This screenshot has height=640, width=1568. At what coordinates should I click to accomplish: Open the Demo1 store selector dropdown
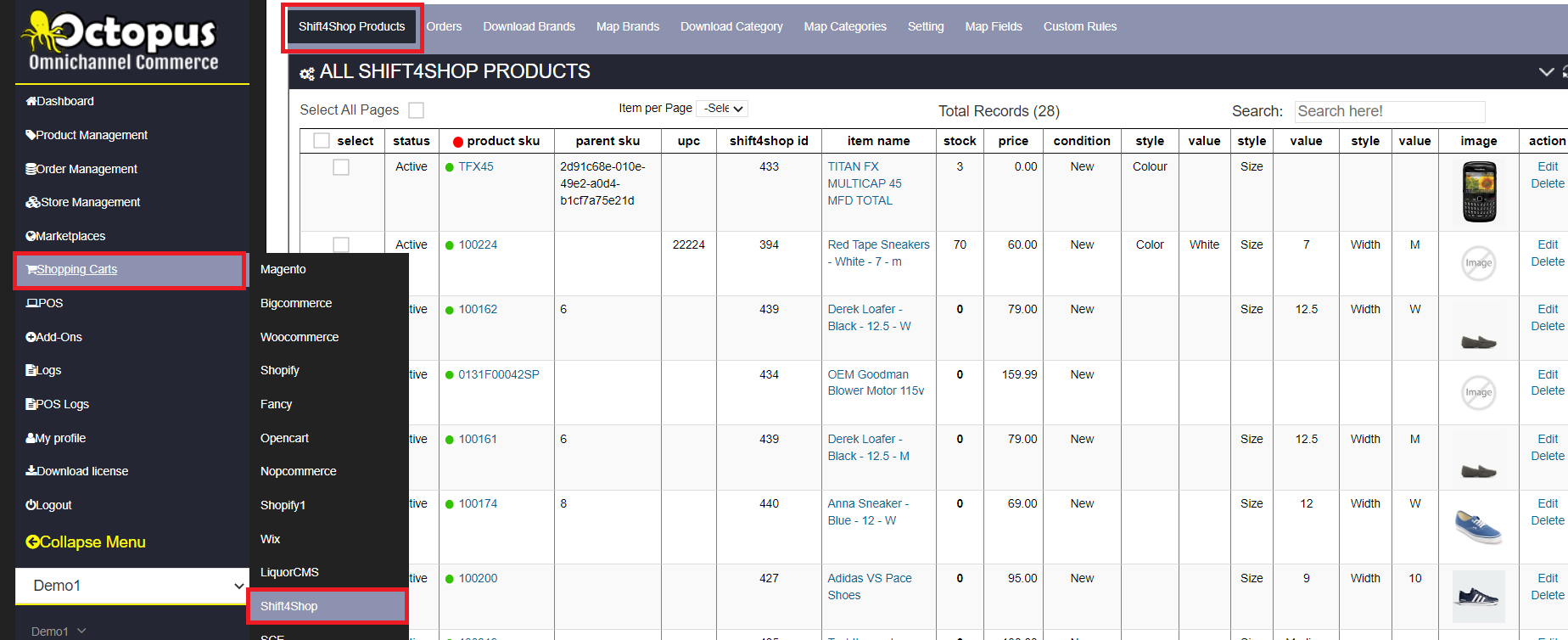tap(132, 586)
